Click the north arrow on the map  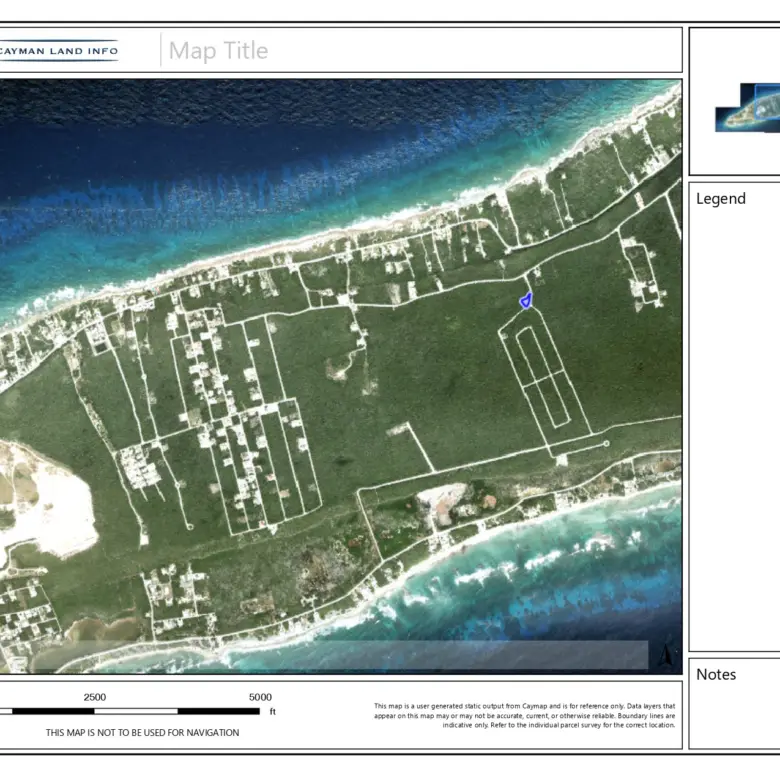click(665, 655)
